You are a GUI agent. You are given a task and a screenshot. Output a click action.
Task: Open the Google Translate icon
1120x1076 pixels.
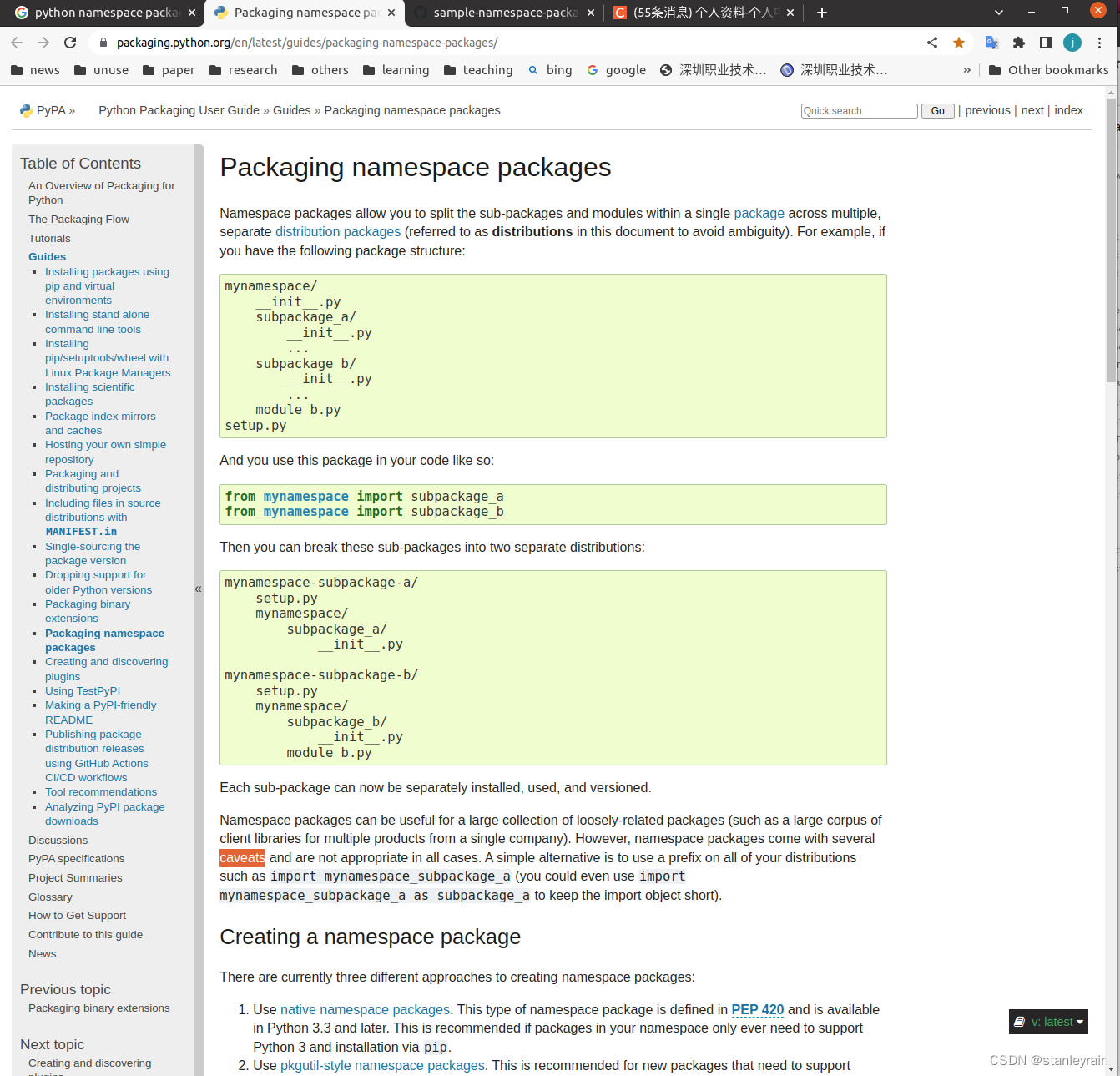(991, 42)
